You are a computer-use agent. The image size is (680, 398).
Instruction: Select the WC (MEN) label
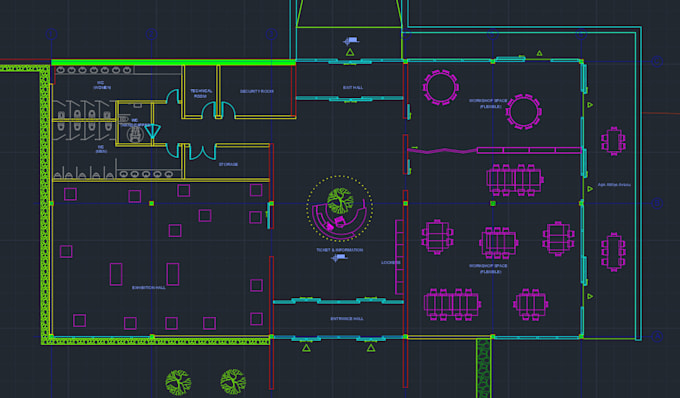[x=101, y=149]
